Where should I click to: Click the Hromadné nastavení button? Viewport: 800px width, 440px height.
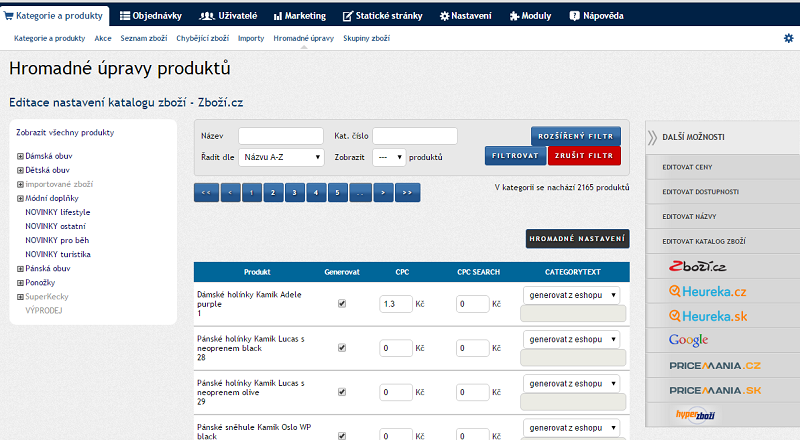coord(577,239)
